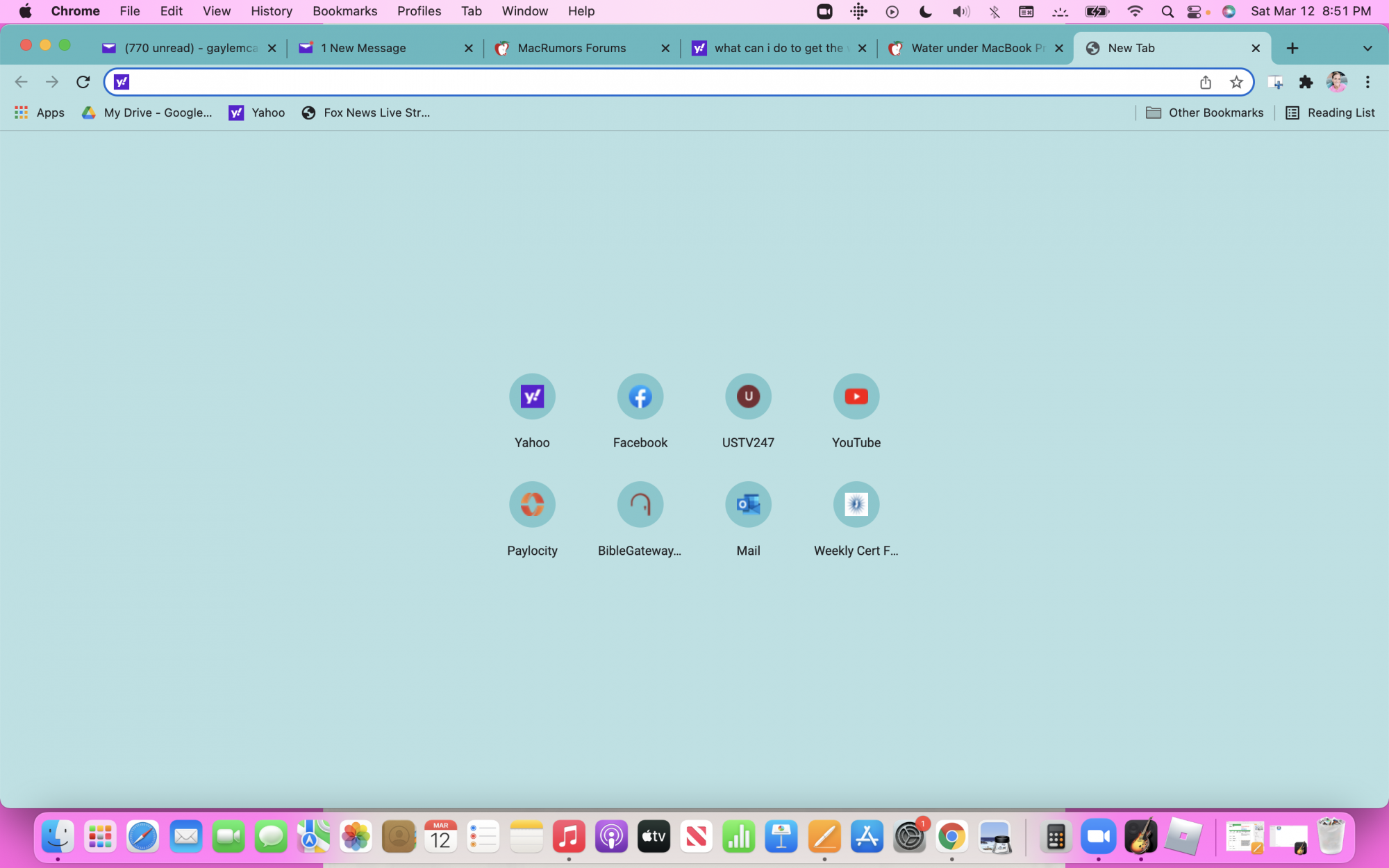Image resolution: width=1389 pixels, height=868 pixels.
Task: Open the History menu
Action: point(271,11)
